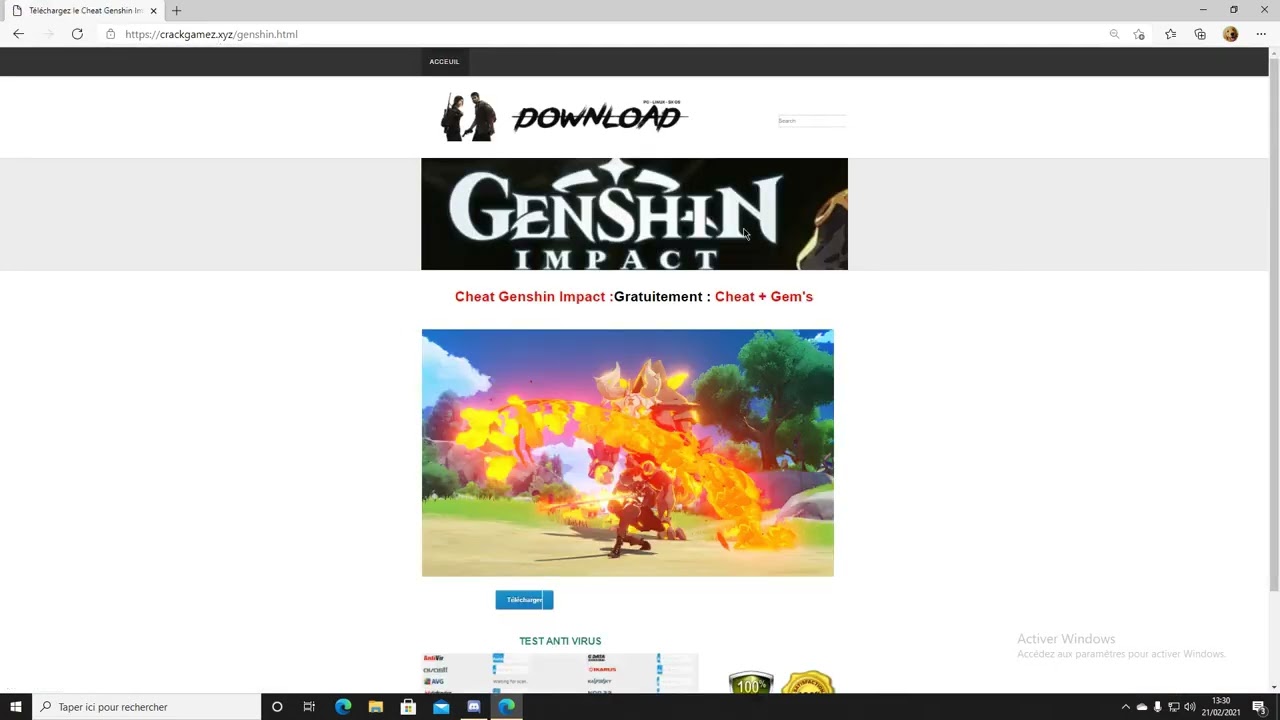This screenshot has width=1280, height=720.
Task: Click the OneDrive cloud tray icon
Action: click(x=1142, y=707)
